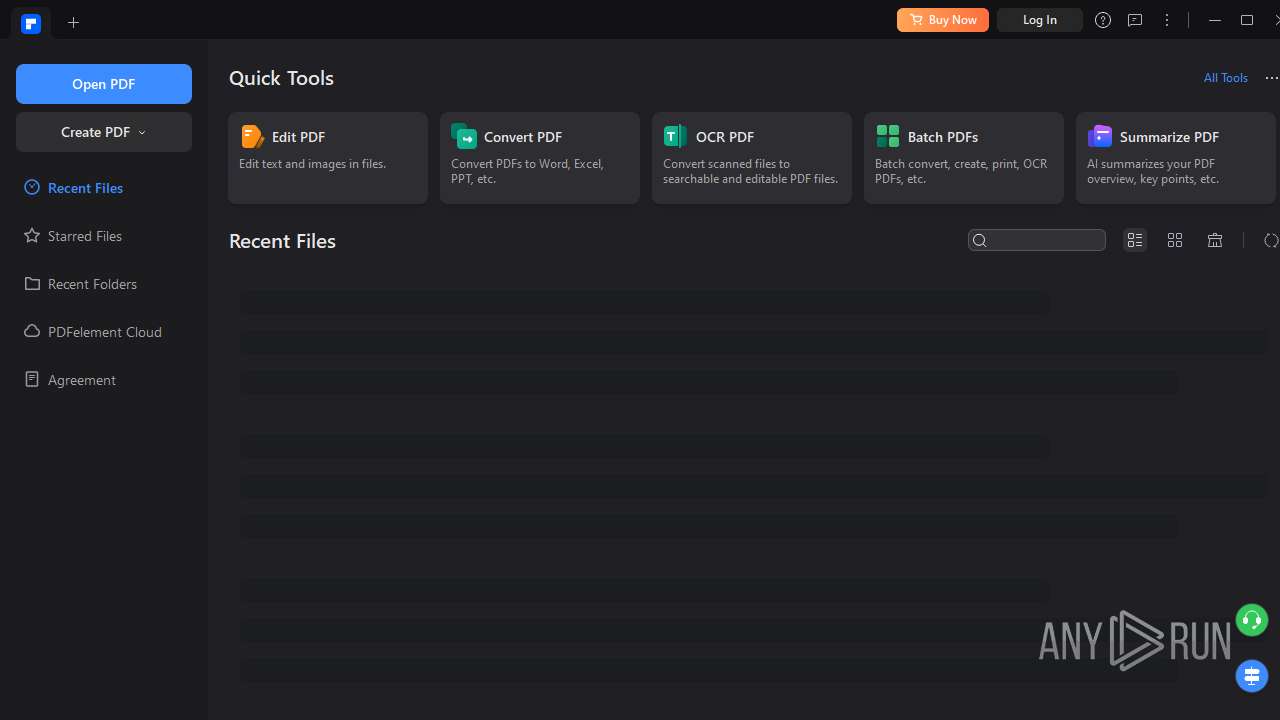Click the Recent Files clock icon

pyautogui.click(x=32, y=187)
